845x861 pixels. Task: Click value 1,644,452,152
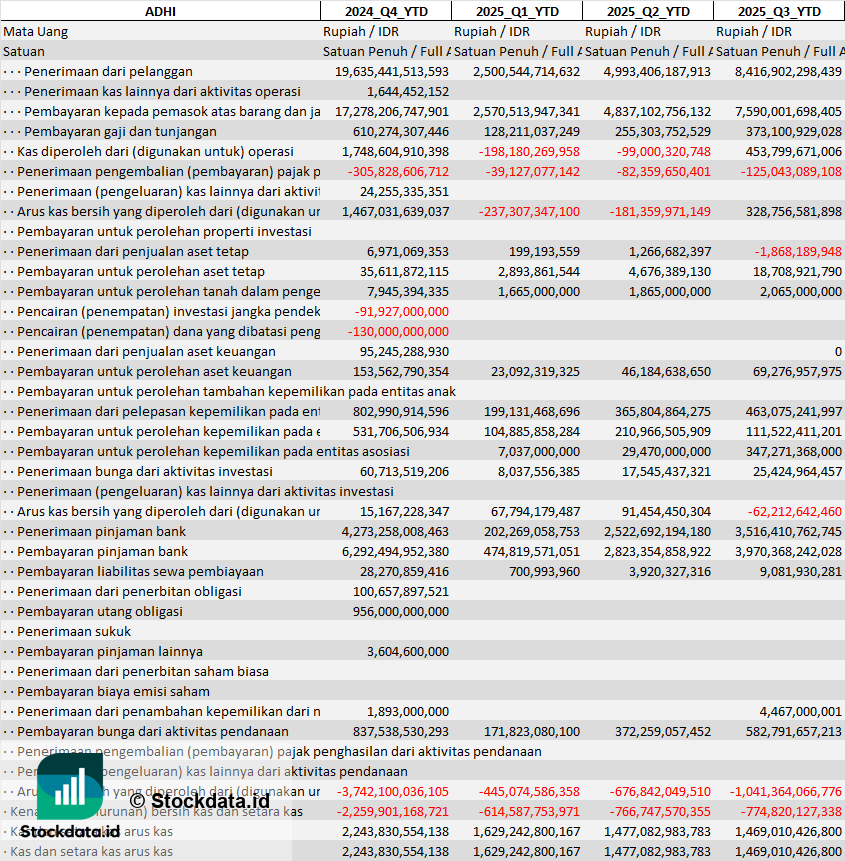coord(408,92)
